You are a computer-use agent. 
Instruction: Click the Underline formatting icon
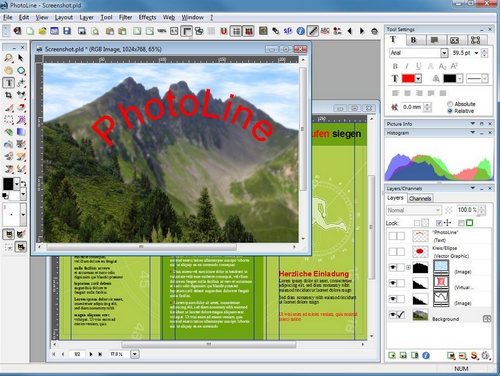pyautogui.click(x=418, y=66)
